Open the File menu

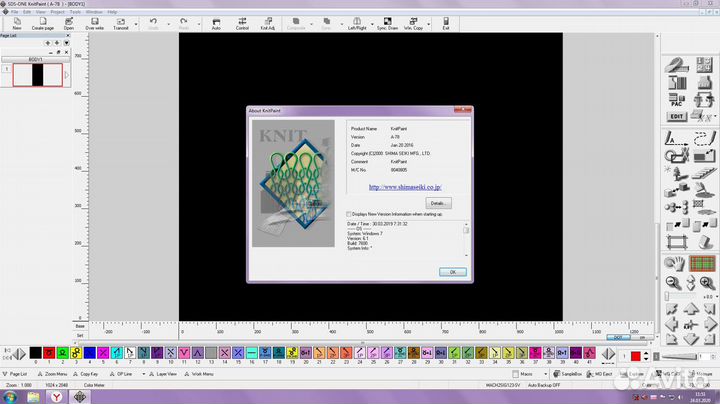15,12
